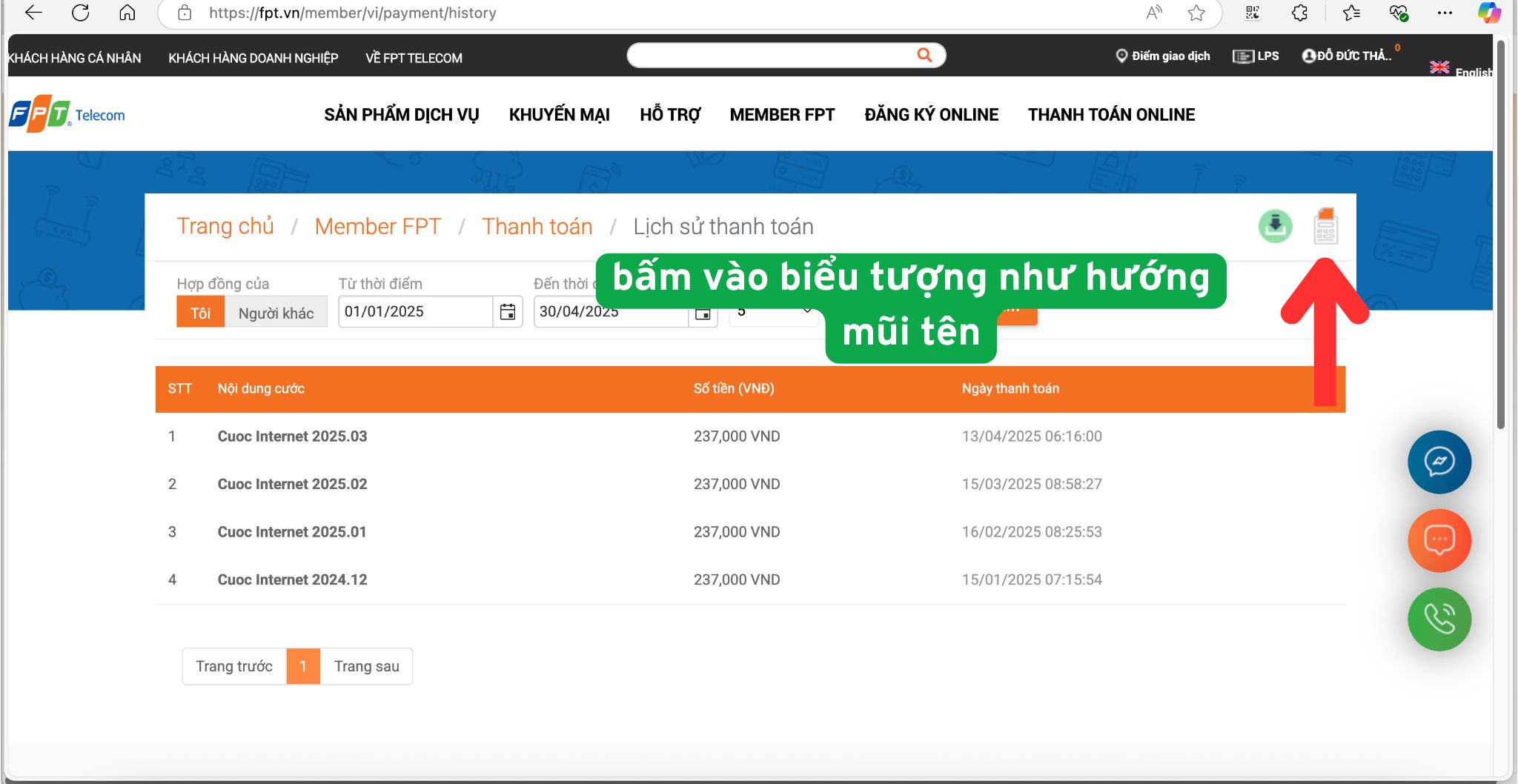The image size is (1518, 784).
Task: Click the invoice printer icon
Action: 1326,226
